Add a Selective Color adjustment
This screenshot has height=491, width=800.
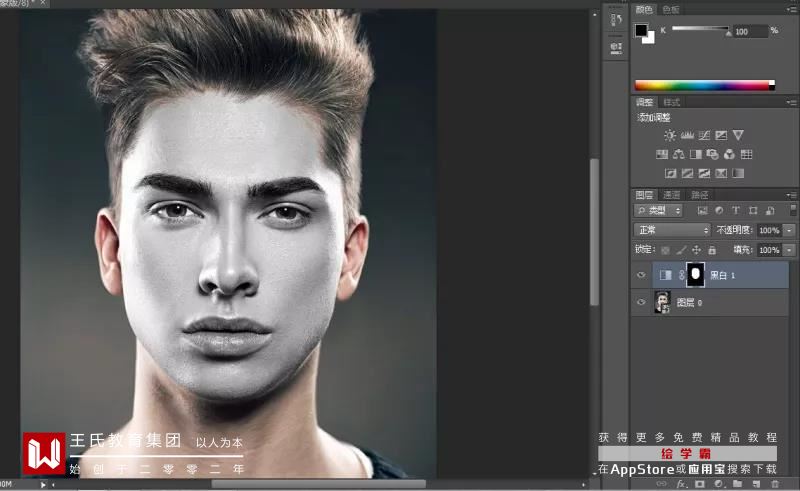(x=721, y=174)
